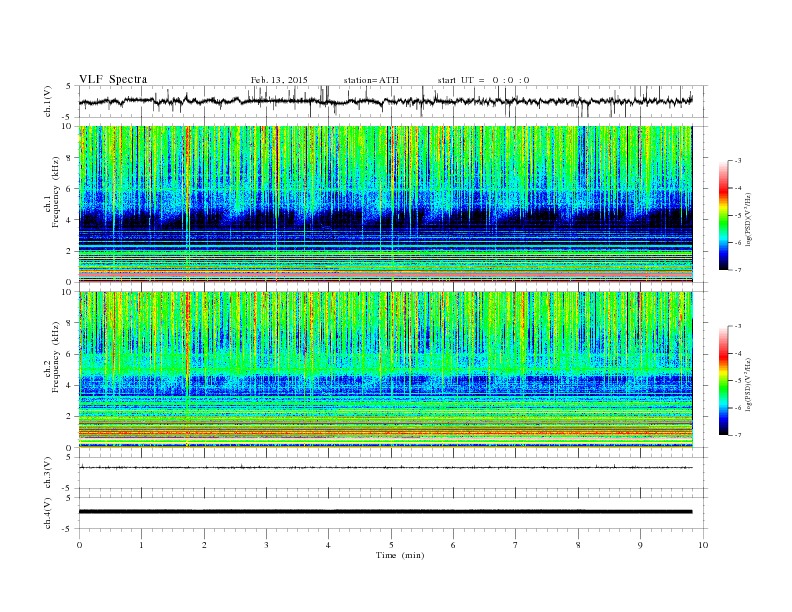Click the time axis tick label '3'
This screenshot has height=612, width=792.
pos(266,545)
